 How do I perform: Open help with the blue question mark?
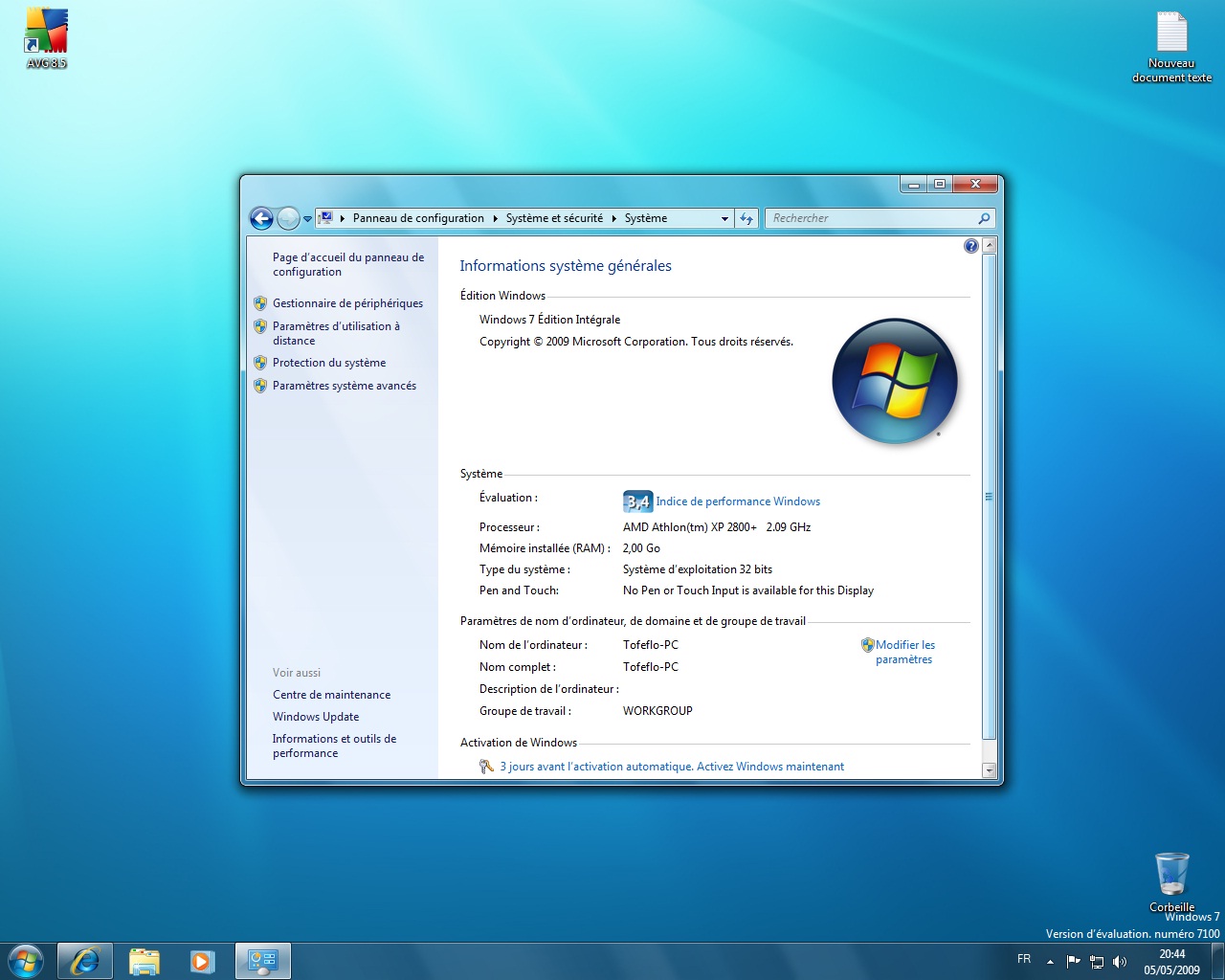point(971,246)
